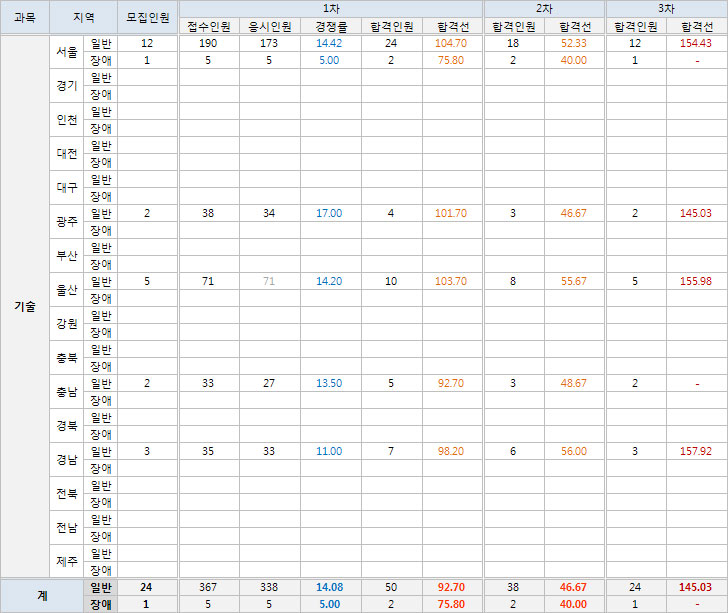Screen dimensions: 728x613
Task: Click the total 응시인원 value 338
Action: tap(269, 587)
